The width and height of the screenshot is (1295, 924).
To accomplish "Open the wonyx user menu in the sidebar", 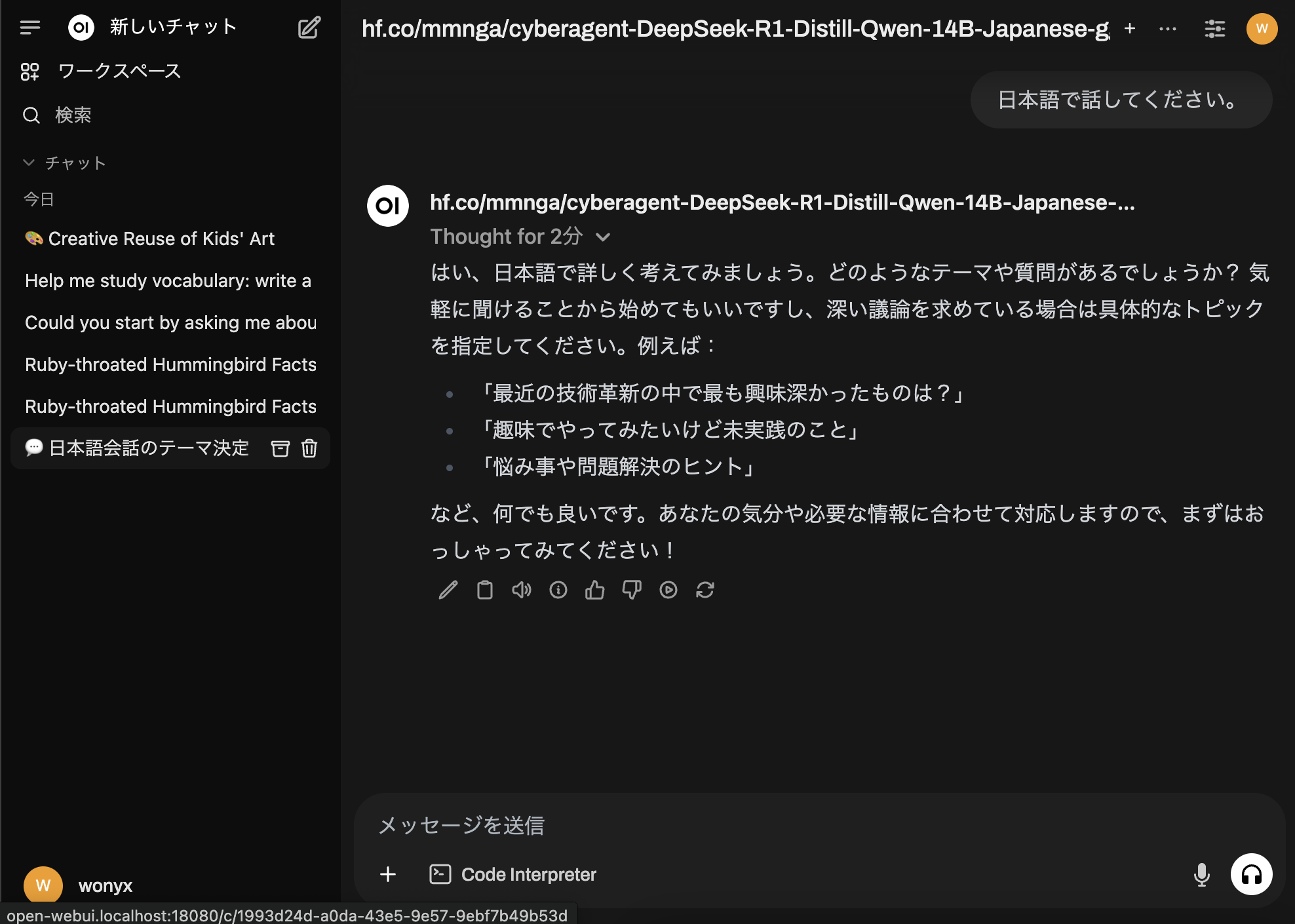I will 79,885.
